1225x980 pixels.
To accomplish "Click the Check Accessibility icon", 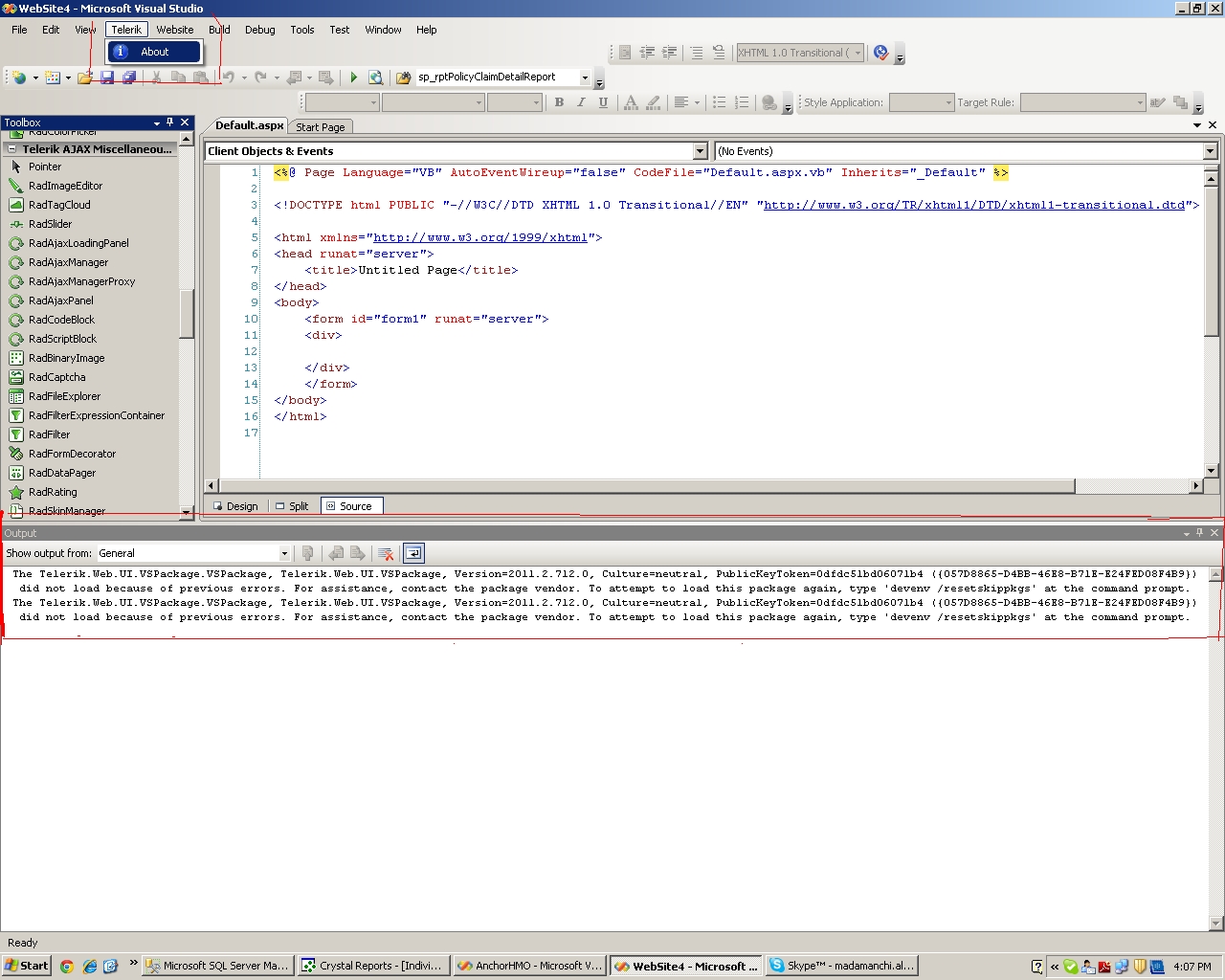I will click(880, 53).
